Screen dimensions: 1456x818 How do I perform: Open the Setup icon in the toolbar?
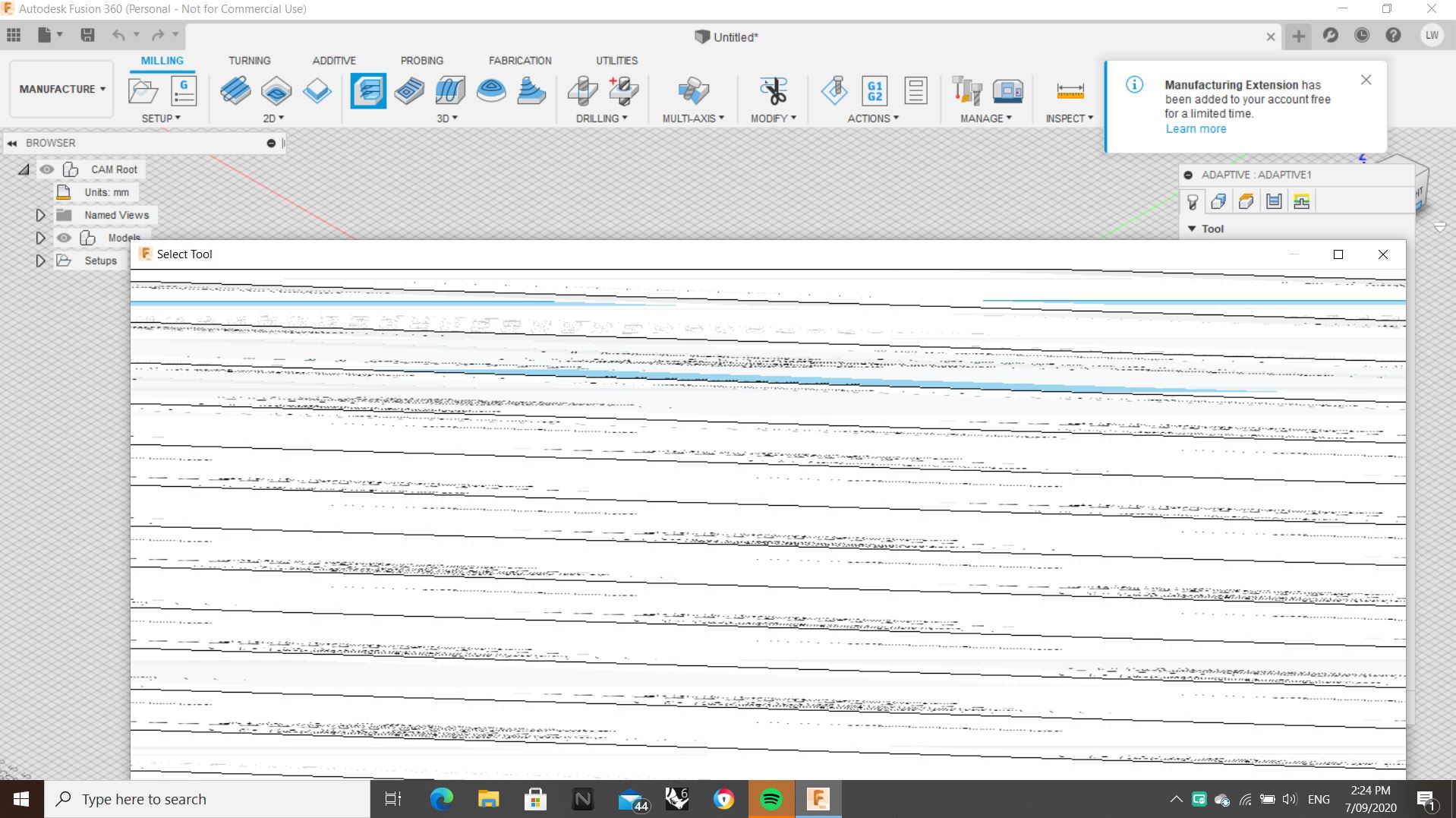coord(142,90)
